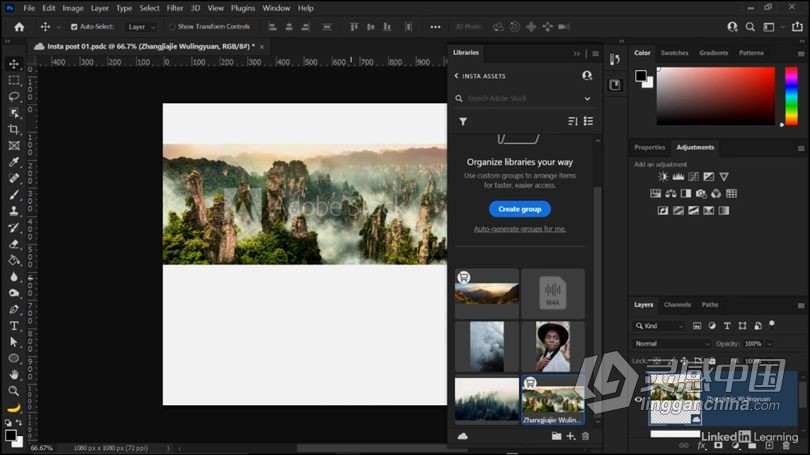Select the woman in hat thumbnail
Screen dimensions: 810x455
552,346
